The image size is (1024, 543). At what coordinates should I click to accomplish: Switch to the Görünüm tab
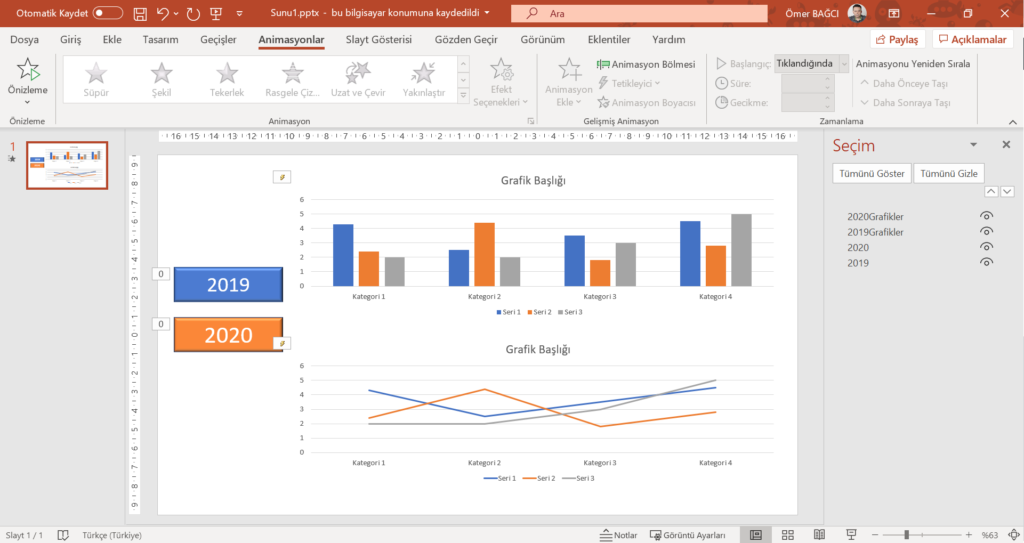tap(543, 39)
